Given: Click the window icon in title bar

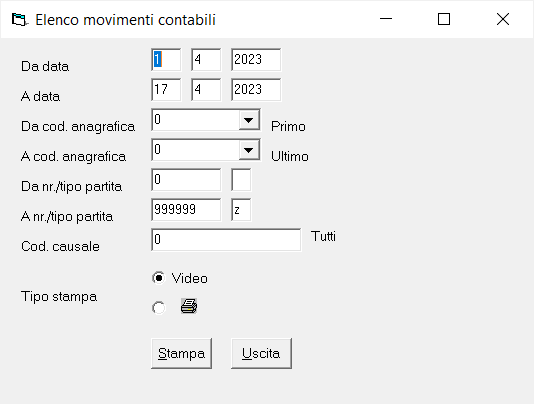Looking at the screenshot, I should tap(19, 19).
